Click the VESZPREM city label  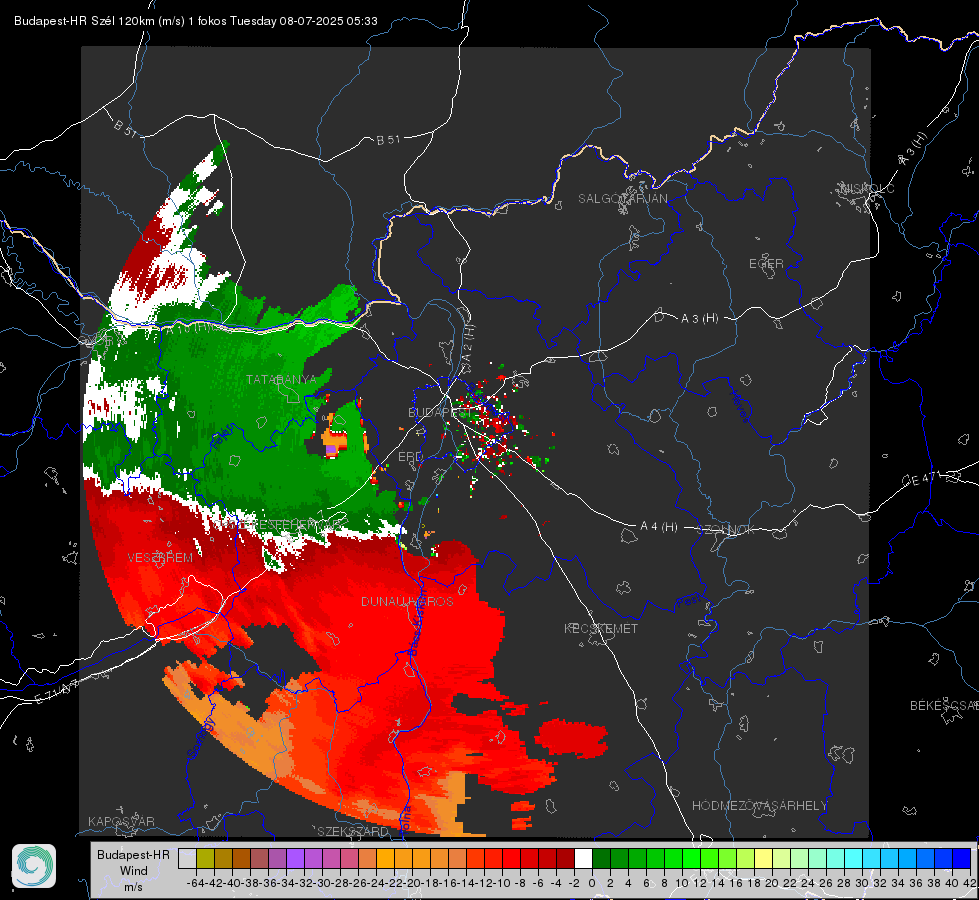pos(160,558)
